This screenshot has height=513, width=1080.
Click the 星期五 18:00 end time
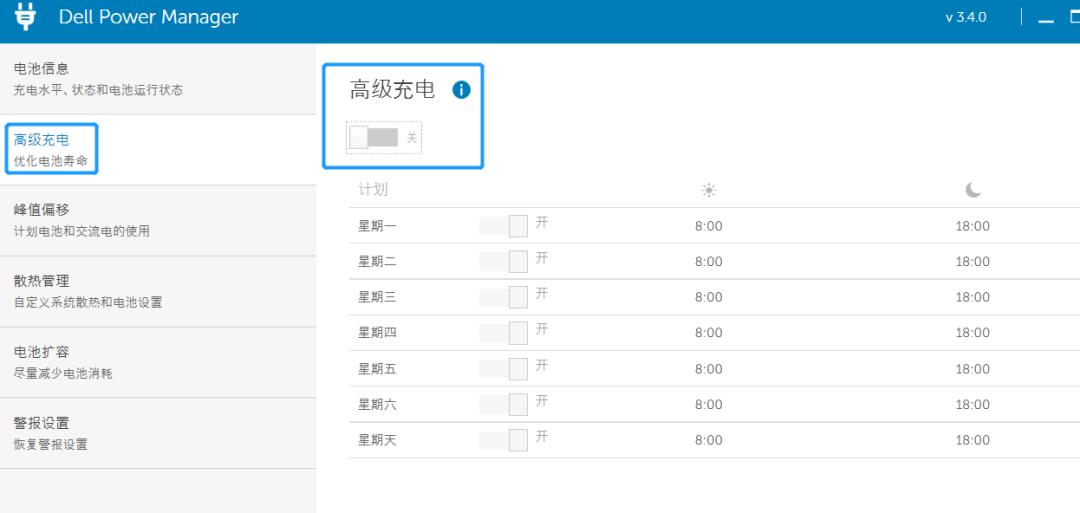(973, 369)
